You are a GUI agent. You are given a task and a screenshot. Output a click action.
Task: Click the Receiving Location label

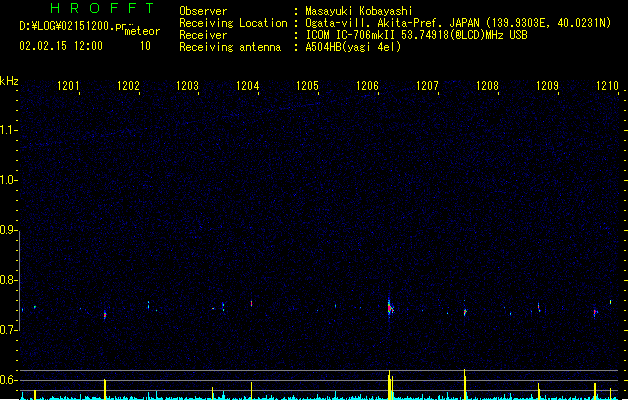(233, 23)
